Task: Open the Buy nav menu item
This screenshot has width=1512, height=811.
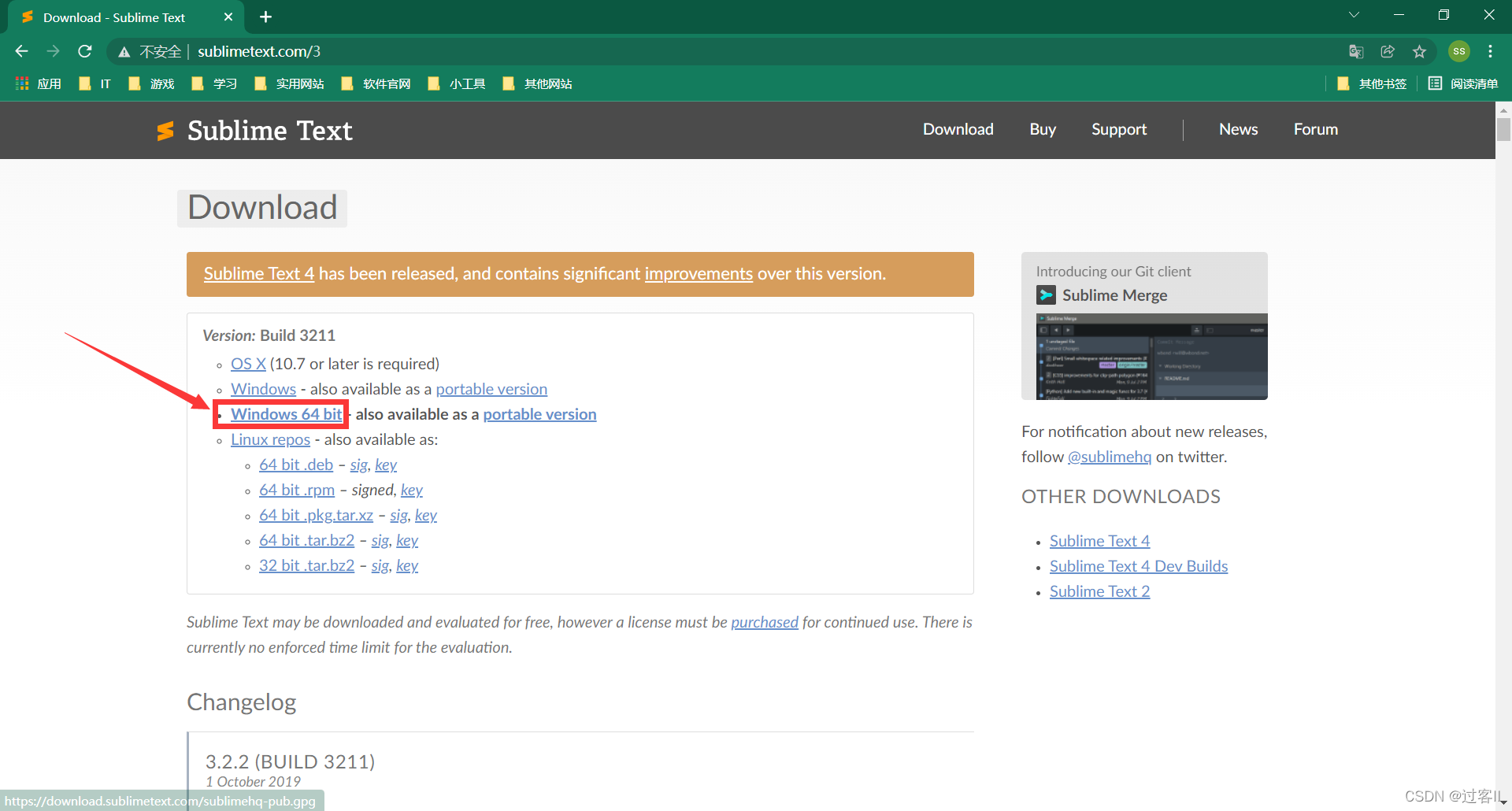Action: 1043,129
